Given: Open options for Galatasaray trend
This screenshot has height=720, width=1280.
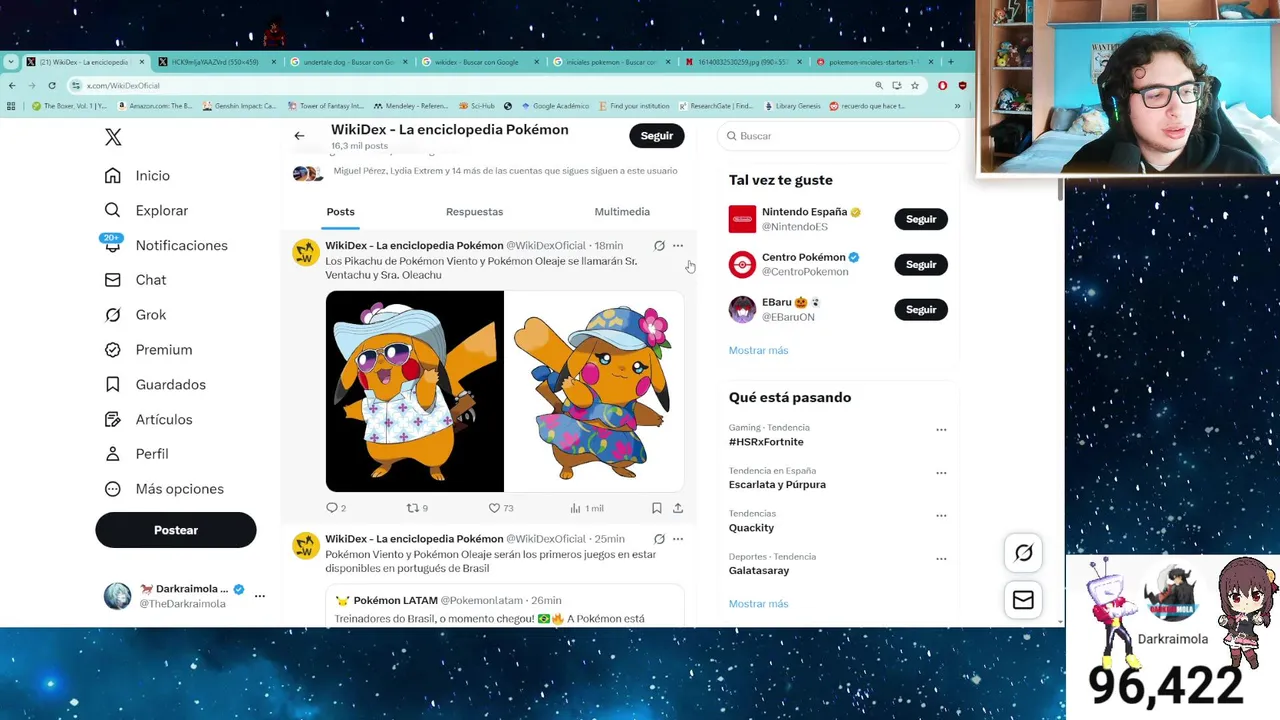Looking at the screenshot, I should [941, 559].
